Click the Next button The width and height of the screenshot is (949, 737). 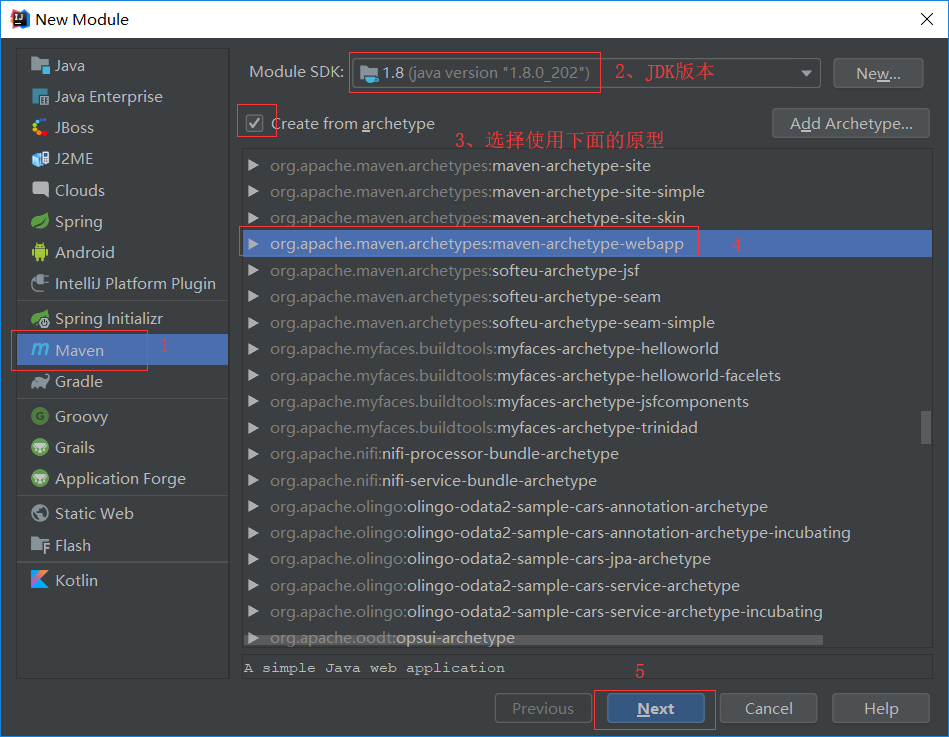coord(655,709)
